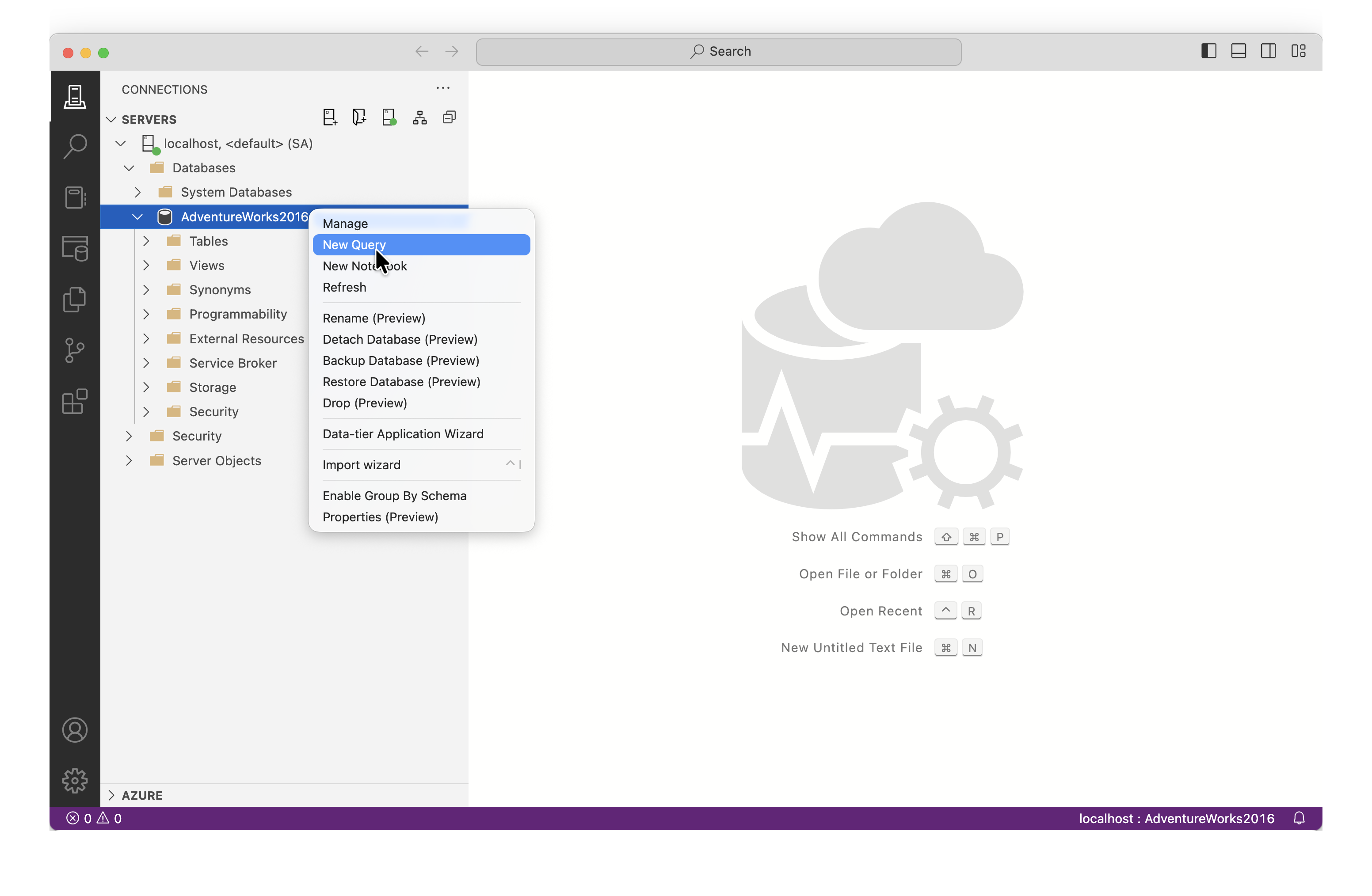Select New Query in the context menu
This screenshot has width=1372, height=896.
[421, 245]
